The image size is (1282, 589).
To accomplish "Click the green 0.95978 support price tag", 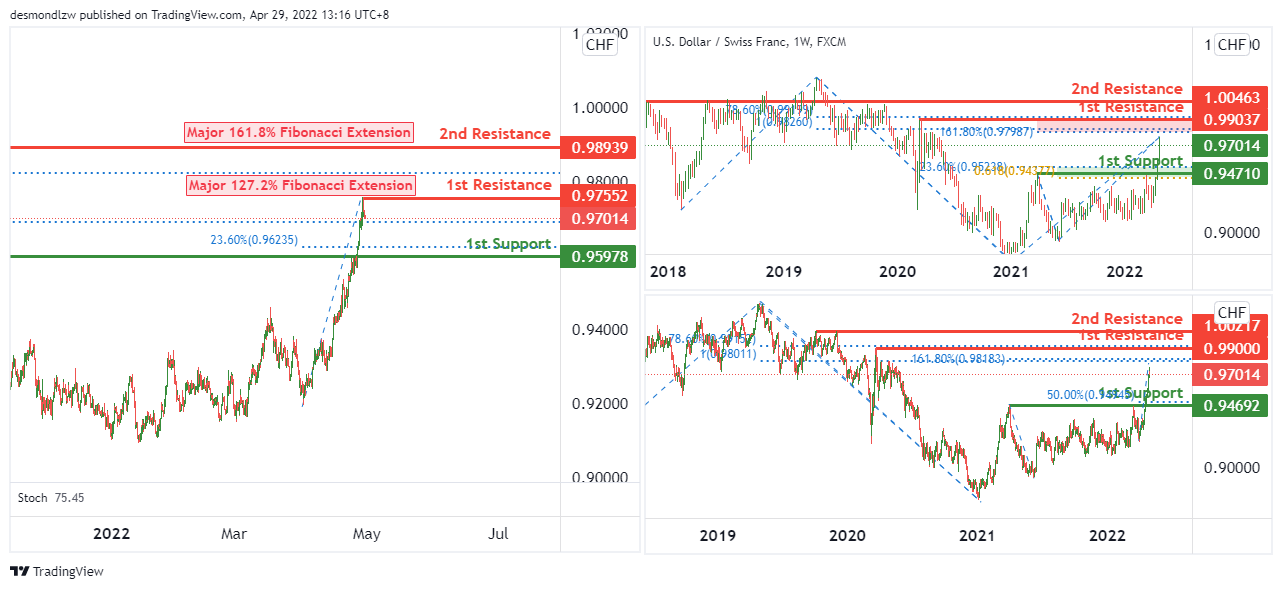I will click(x=600, y=256).
